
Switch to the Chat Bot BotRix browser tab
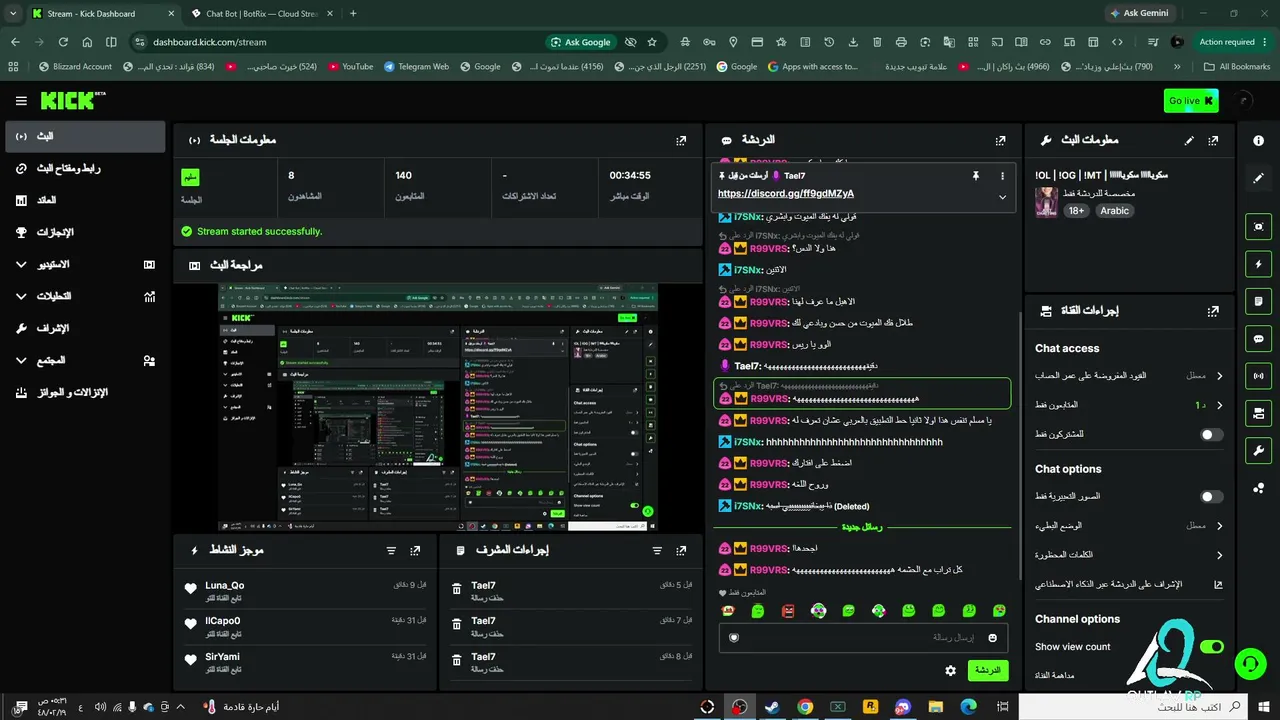coord(263,14)
